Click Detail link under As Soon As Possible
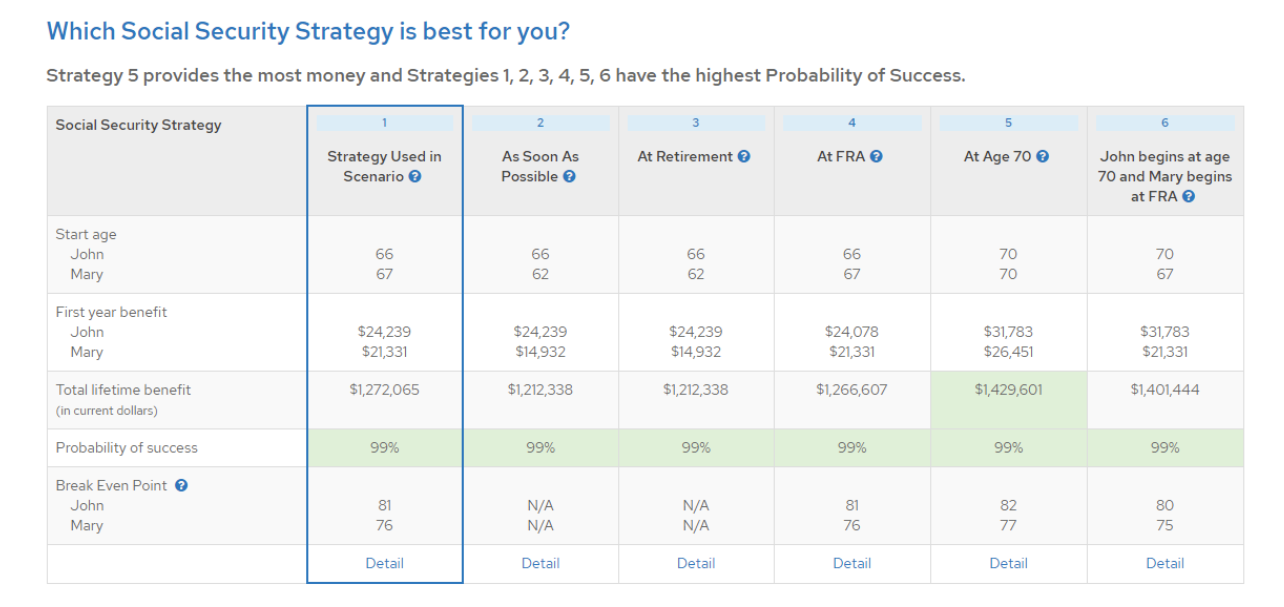Image resolution: width=1284 pixels, height=607 pixels. pyautogui.click(x=540, y=563)
